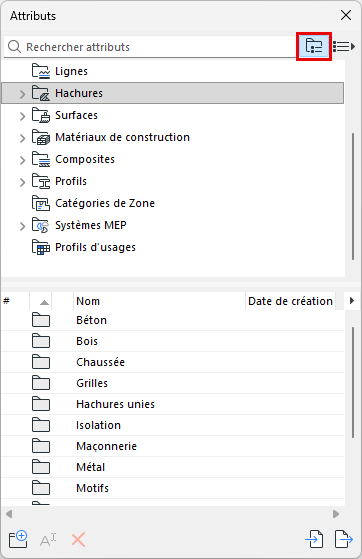Click the export attributes icon
The height and width of the screenshot is (559, 362).
coord(344,539)
